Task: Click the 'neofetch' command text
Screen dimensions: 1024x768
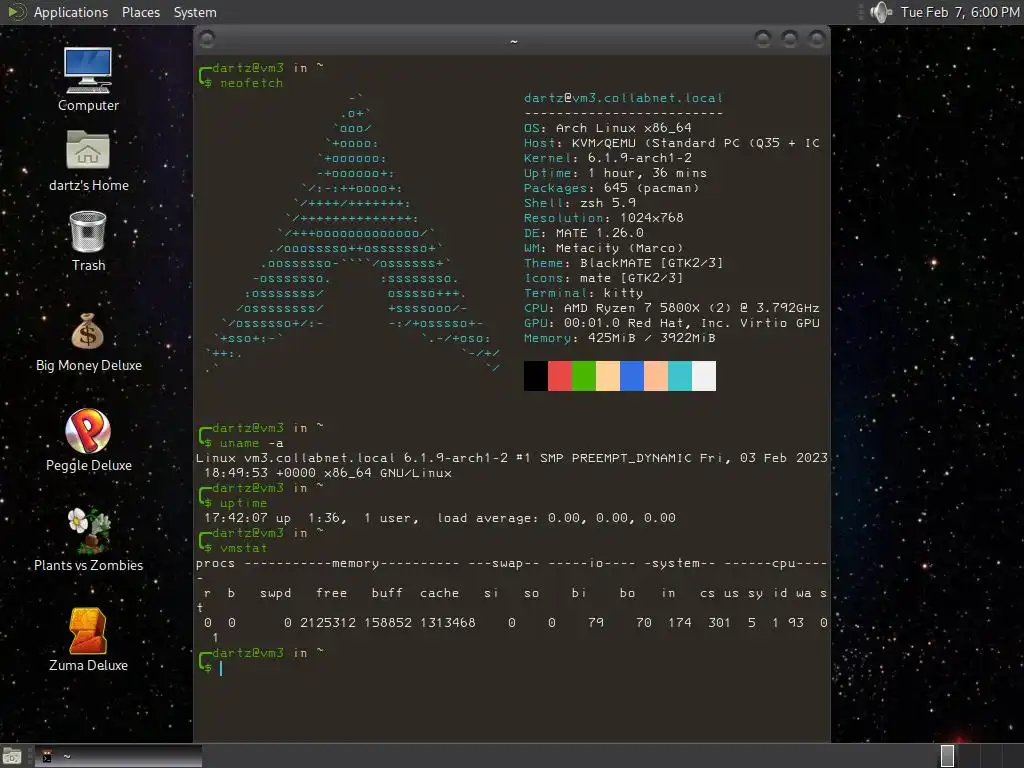Action: pyautogui.click(x=251, y=83)
